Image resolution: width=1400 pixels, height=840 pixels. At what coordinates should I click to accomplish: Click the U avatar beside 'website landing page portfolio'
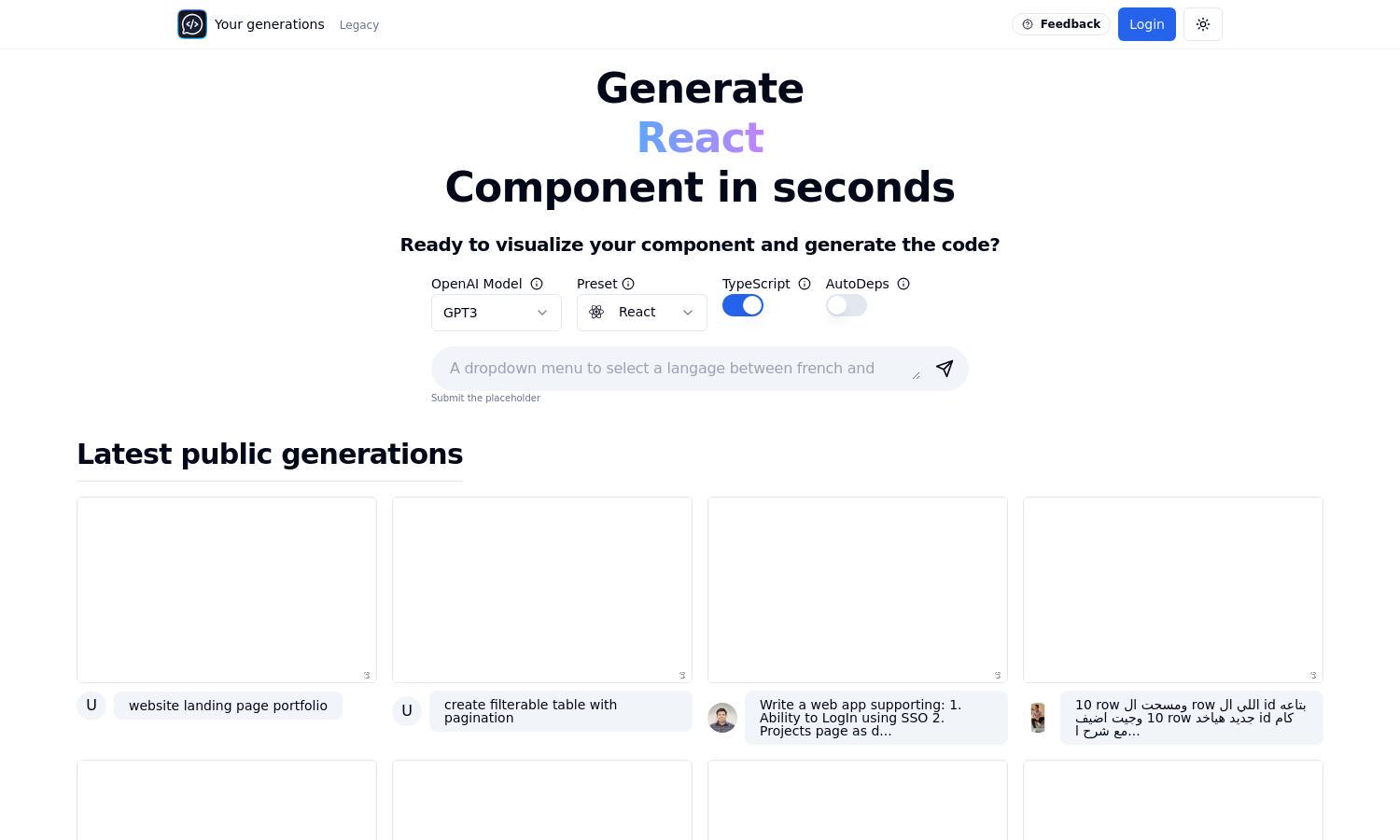pyautogui.click(x=91, y=706)
